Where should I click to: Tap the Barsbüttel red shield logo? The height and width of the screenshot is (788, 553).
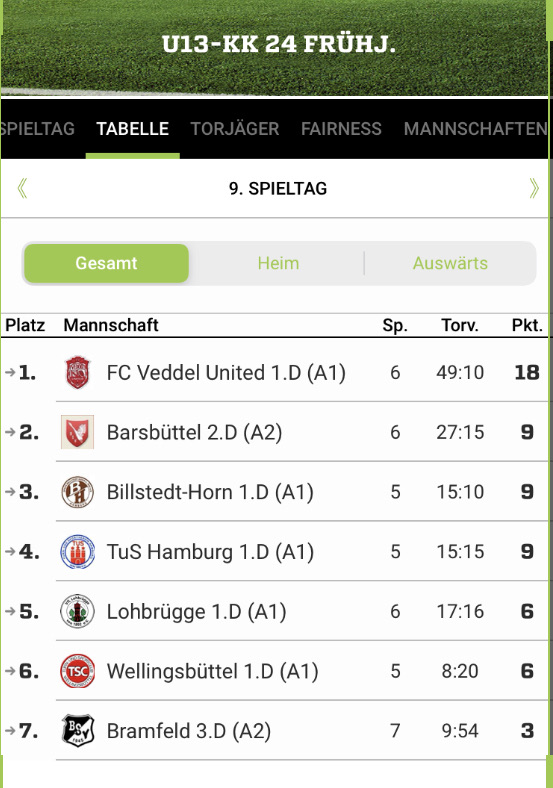point(77,432)
